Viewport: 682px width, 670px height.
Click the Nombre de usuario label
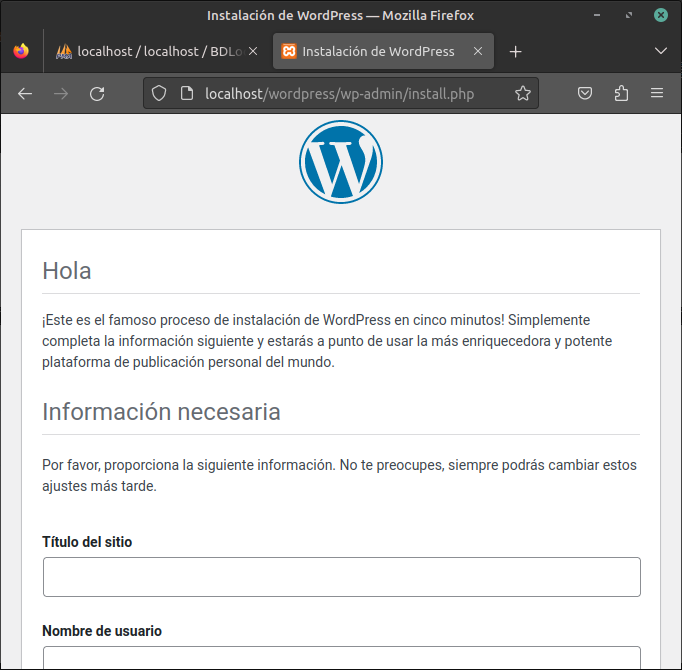(102, 631)
